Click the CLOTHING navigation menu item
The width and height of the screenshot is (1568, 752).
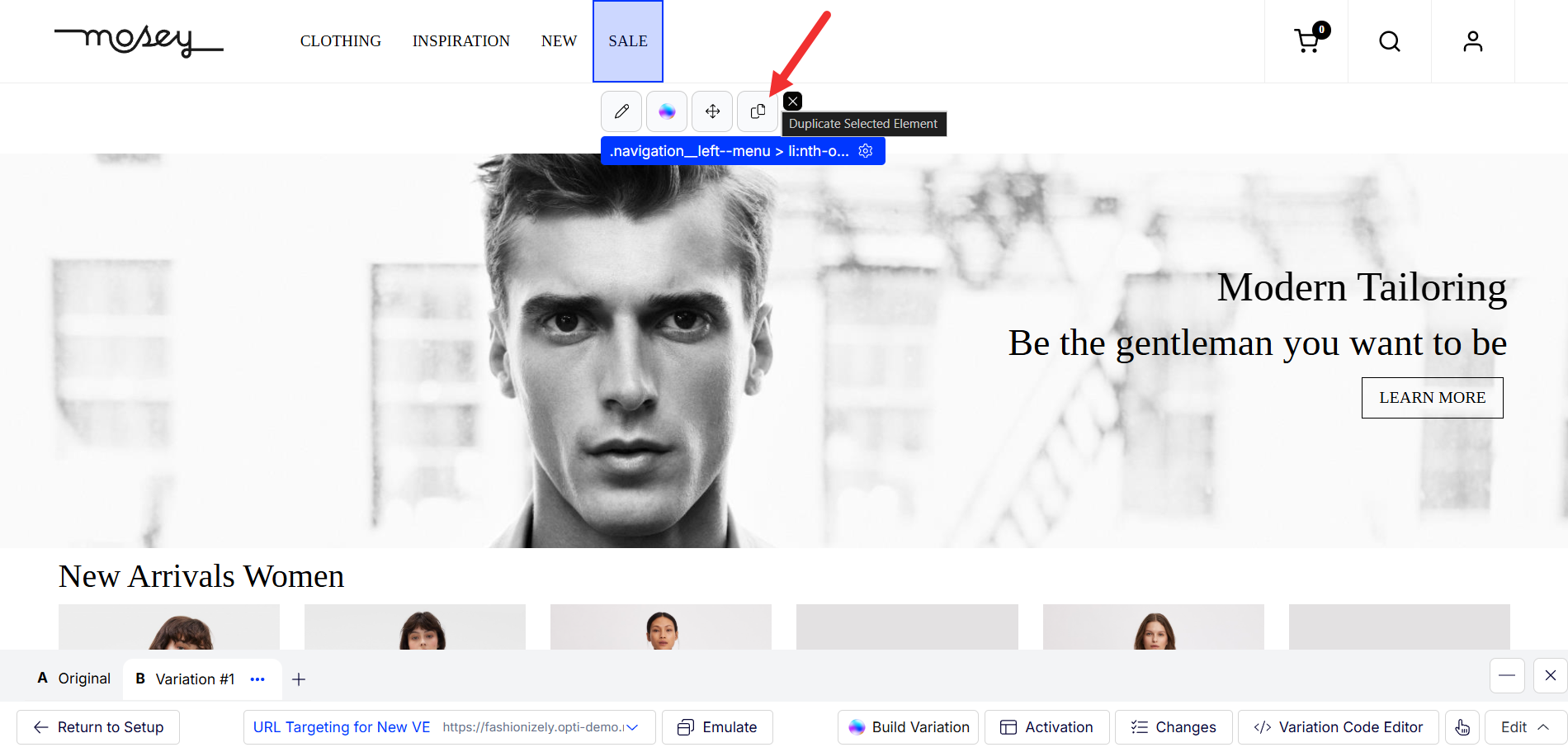click(x=341, y=41)
